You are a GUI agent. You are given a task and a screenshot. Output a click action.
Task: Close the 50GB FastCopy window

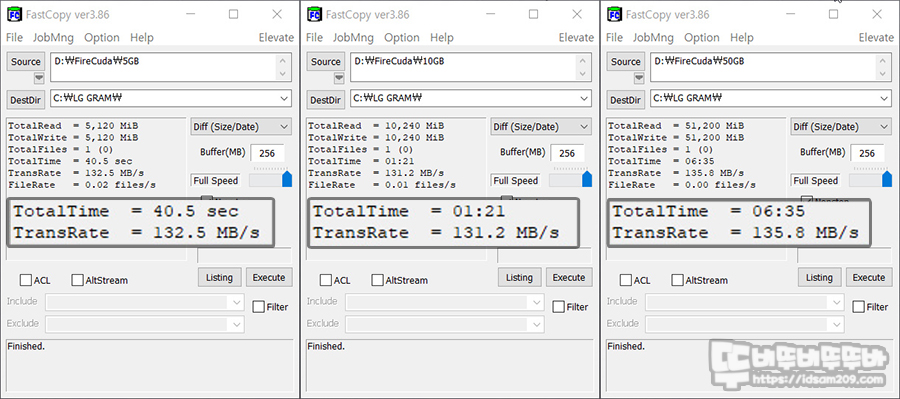pos(877,14)
